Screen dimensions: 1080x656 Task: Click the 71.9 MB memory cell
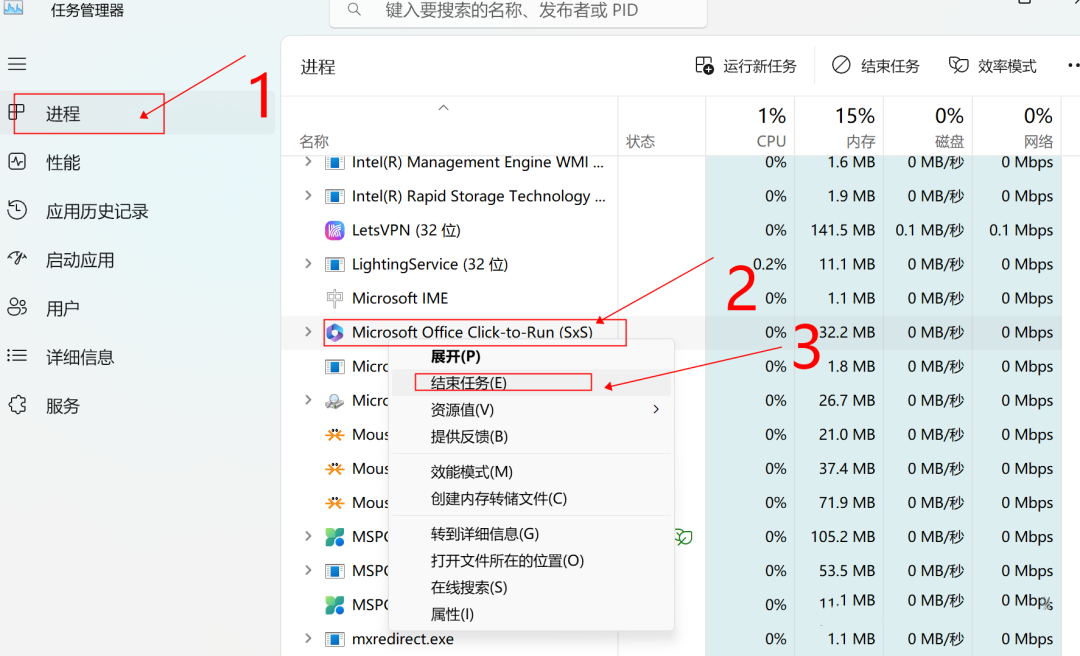[847, 502]
